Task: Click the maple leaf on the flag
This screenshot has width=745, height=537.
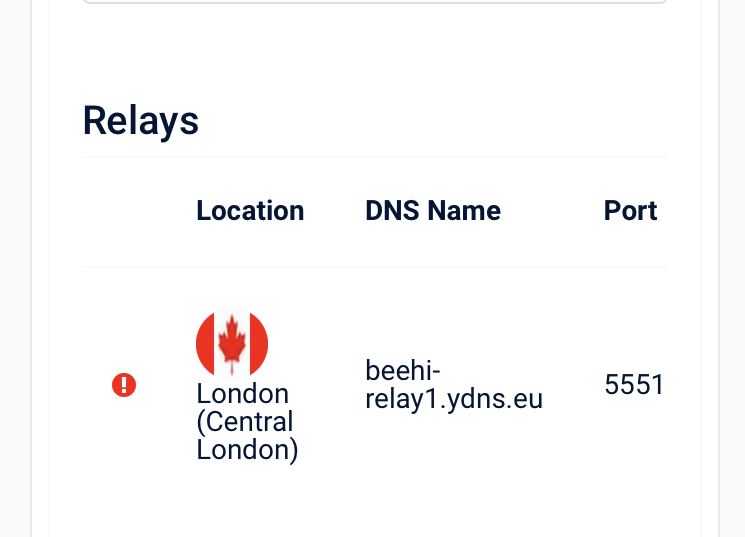Action: (x=232, y=343)
